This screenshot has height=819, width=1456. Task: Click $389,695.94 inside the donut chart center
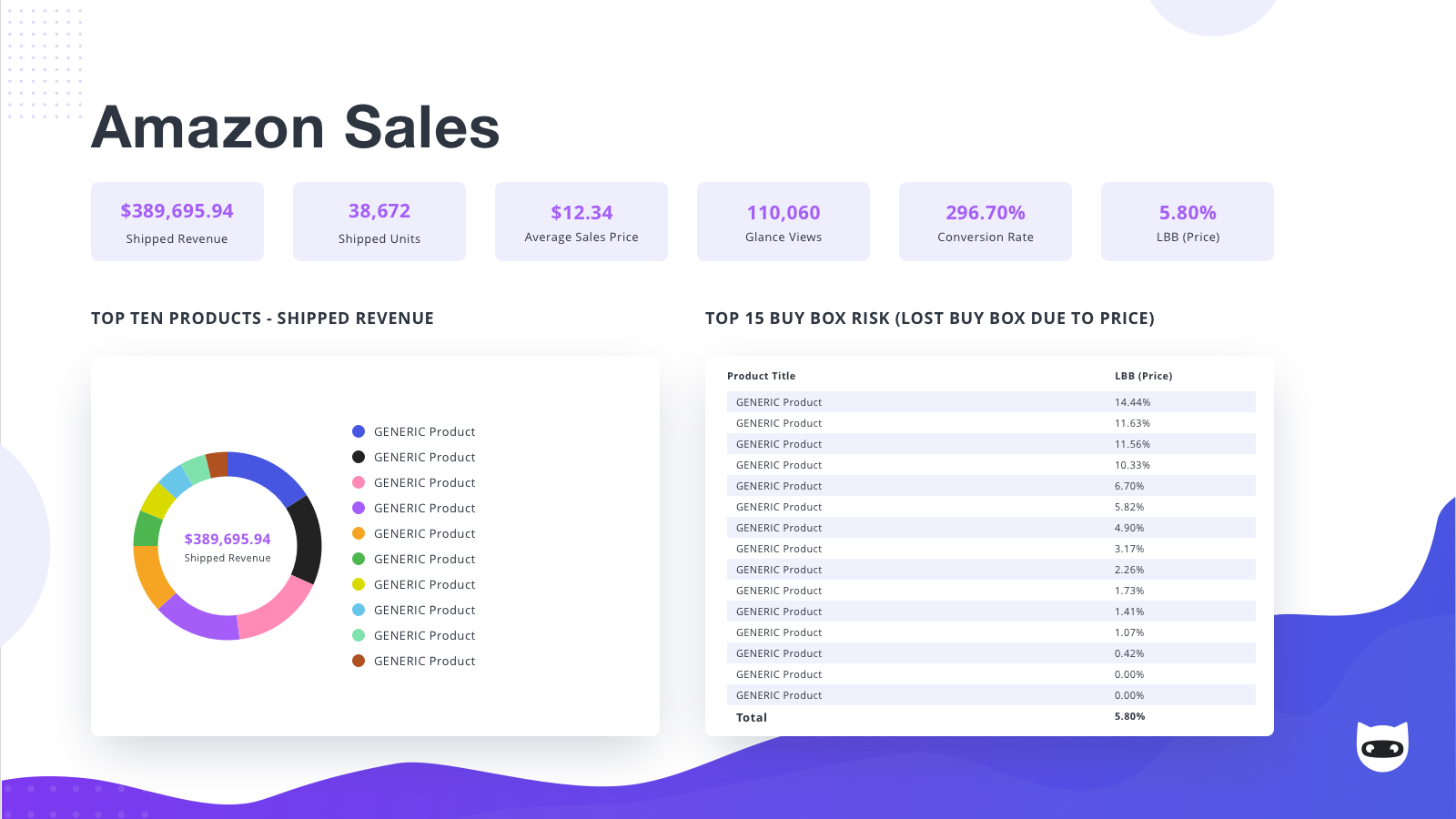click(227, 539)
